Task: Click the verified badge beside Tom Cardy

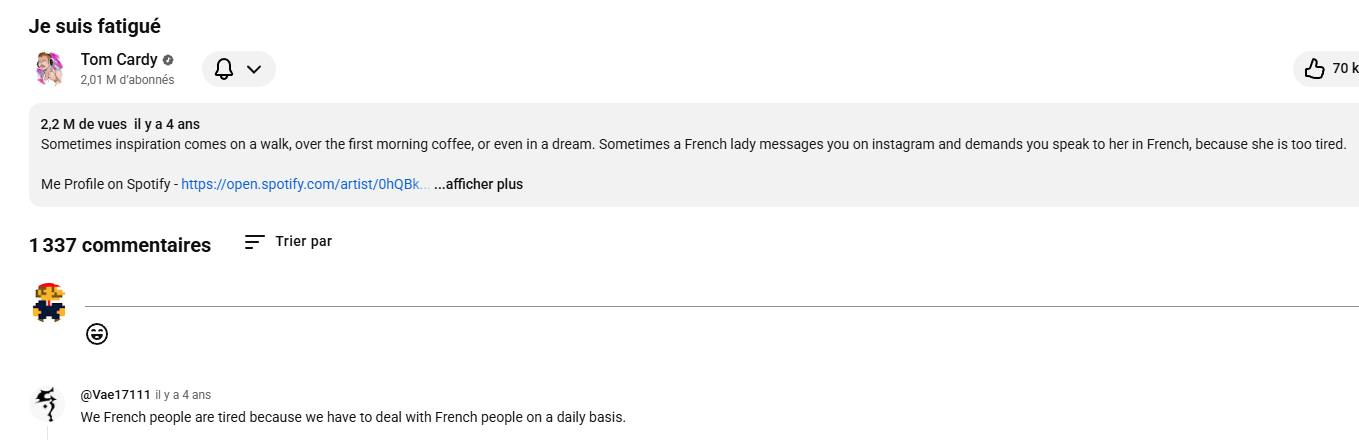Action: (x=169, y=60)
